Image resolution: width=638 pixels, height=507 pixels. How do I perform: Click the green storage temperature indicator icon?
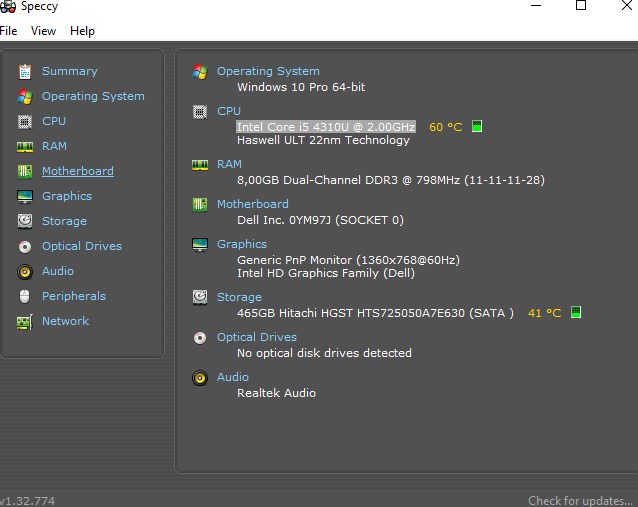pyautogui.click(x=576, y=312)
